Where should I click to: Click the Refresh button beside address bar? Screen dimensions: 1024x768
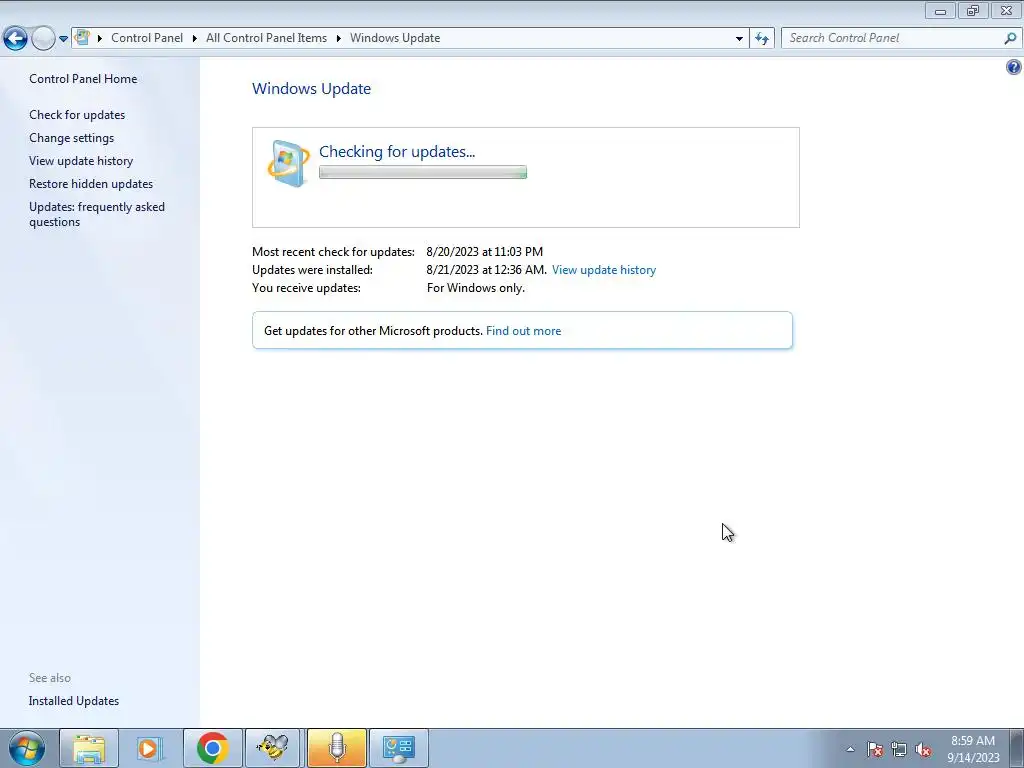[761, 38]
